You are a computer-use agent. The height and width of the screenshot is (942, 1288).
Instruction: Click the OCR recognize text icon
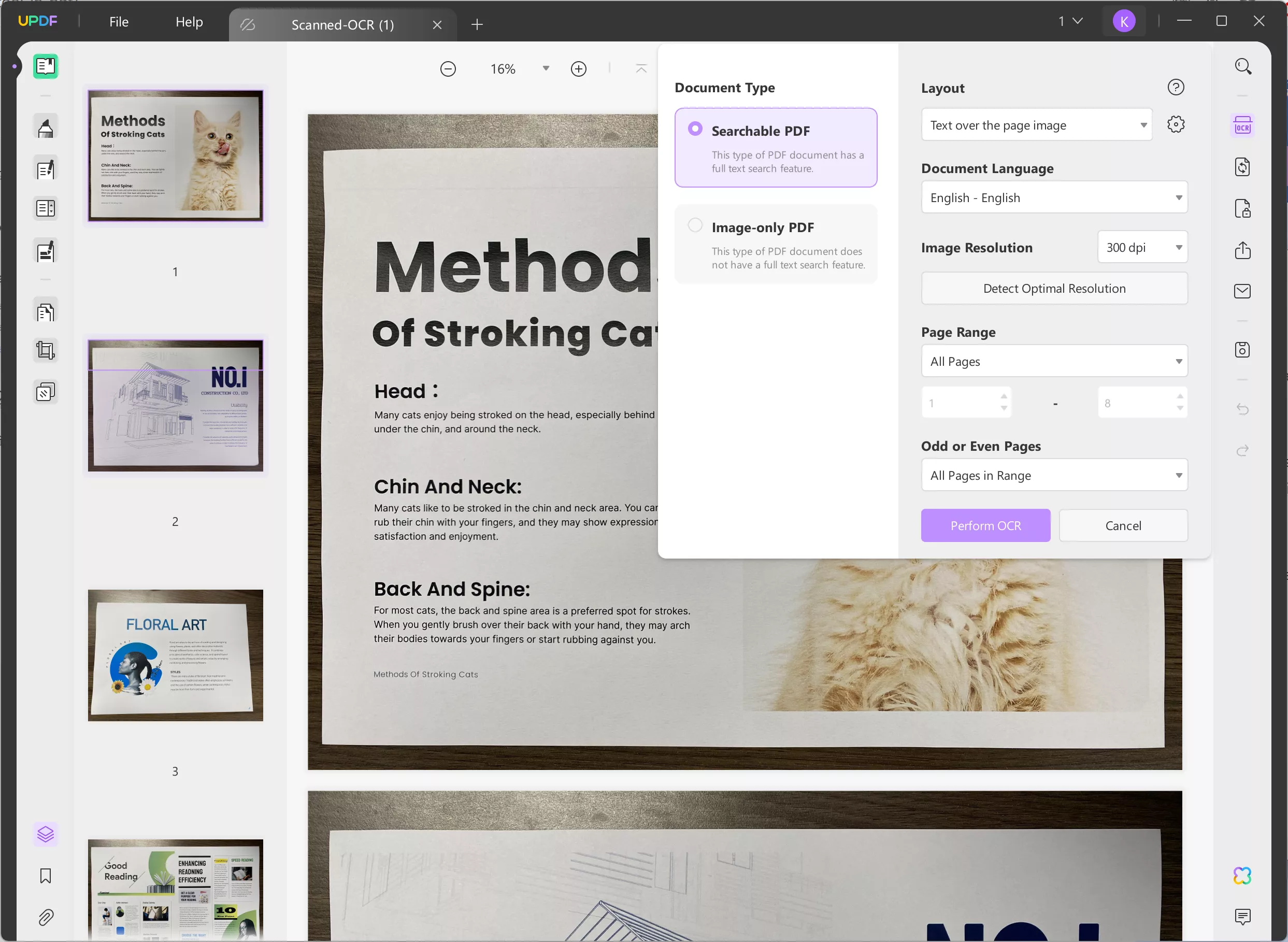pyautogui.click(x=1242, y=125)
